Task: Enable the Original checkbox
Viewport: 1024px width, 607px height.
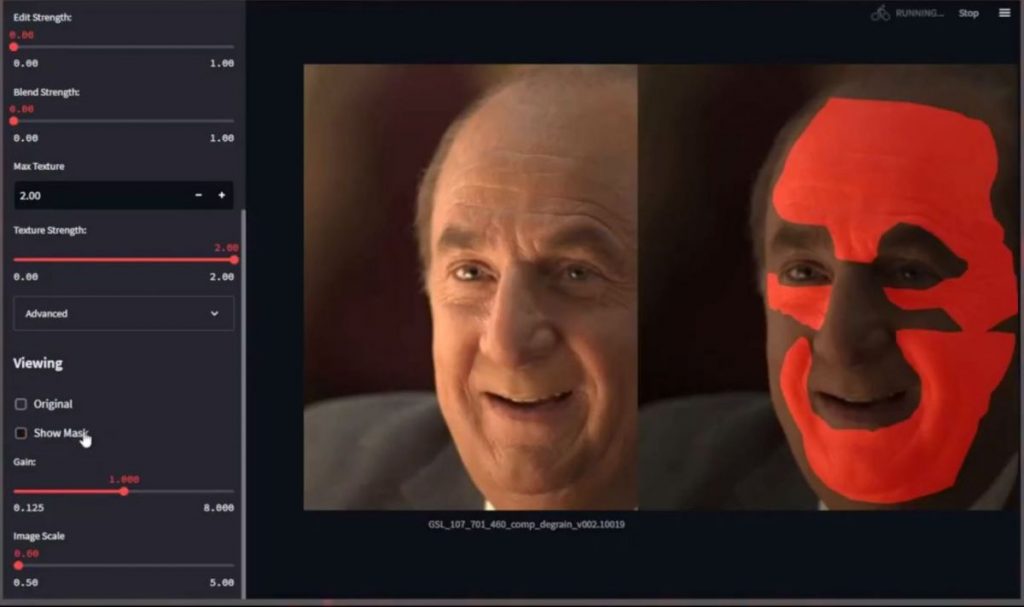Action: point(21,404)
